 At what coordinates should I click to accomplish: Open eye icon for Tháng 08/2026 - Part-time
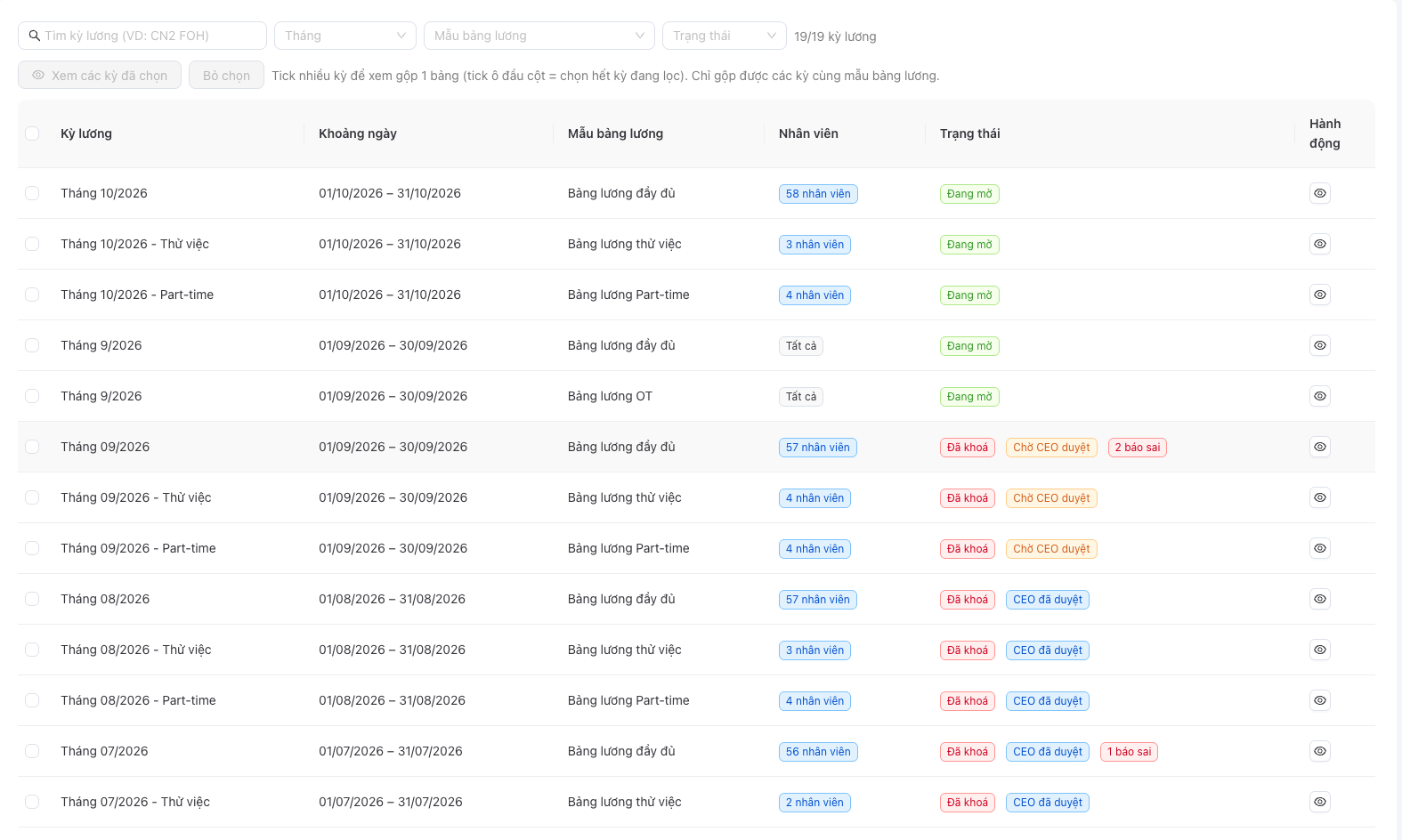(x=1320, y=700)
